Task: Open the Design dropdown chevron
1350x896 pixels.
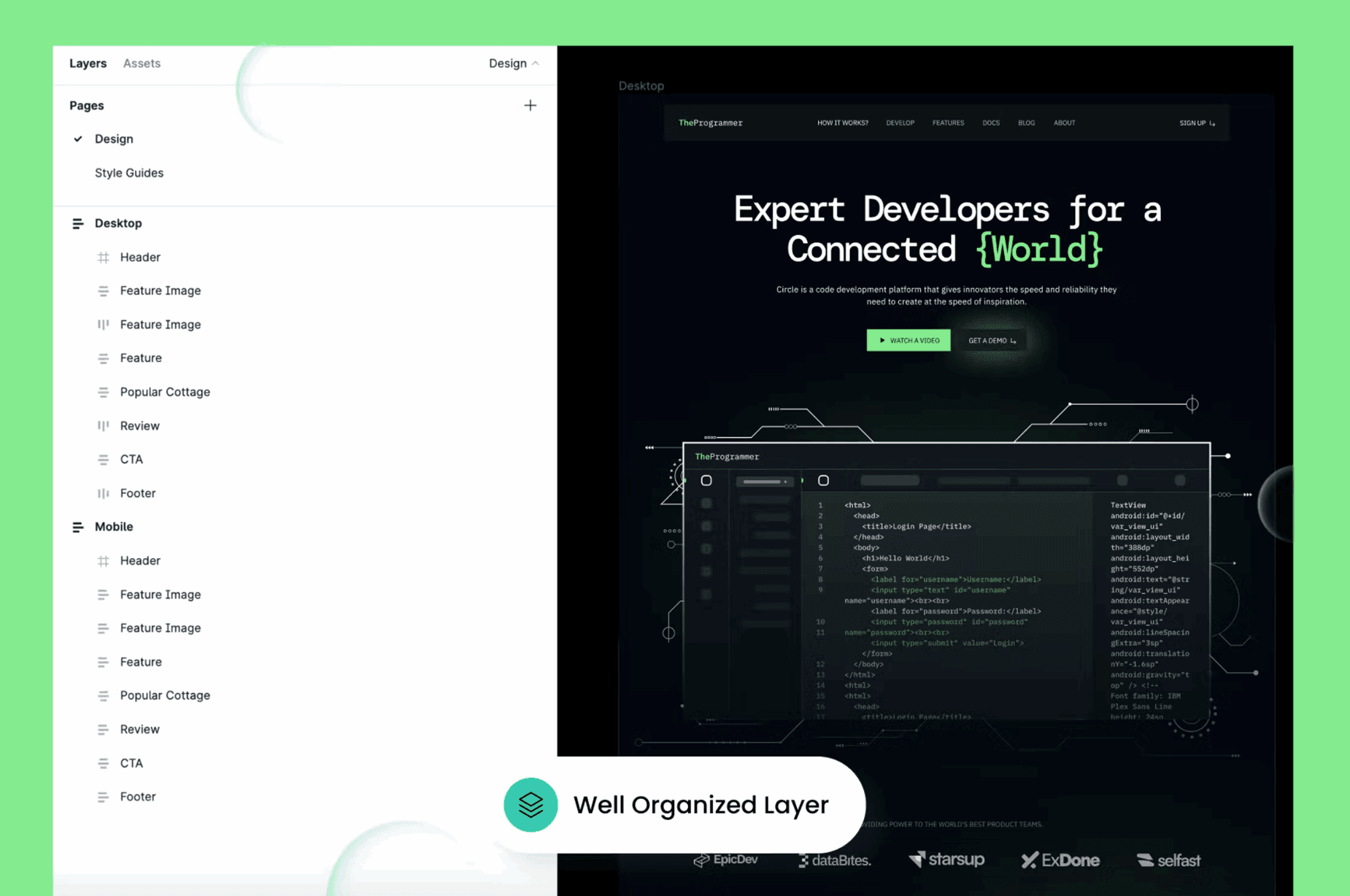Action: click(536, 63)
